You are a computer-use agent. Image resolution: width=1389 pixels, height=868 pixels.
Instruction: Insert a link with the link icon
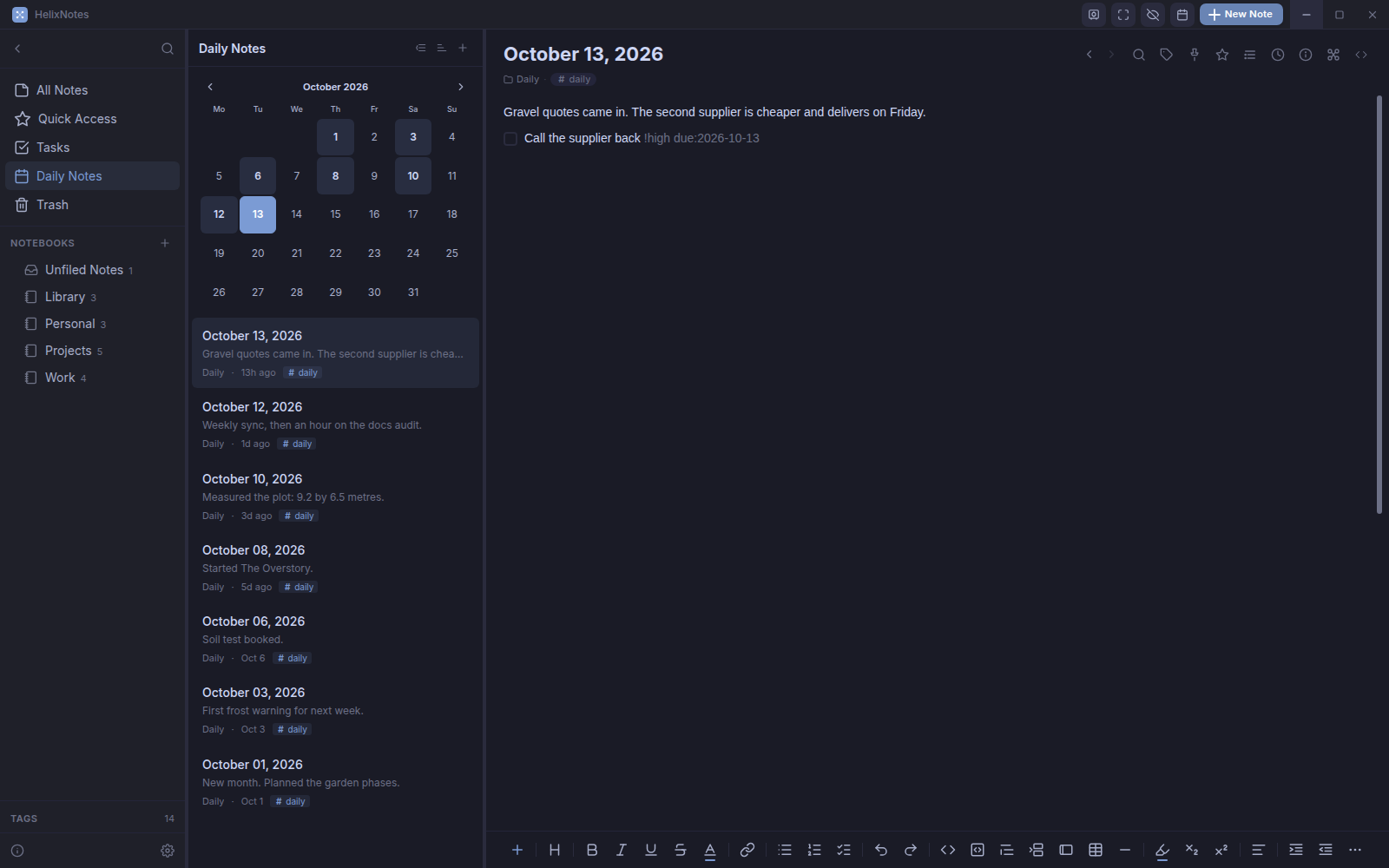pyautogui.click(x=747, y=850)
